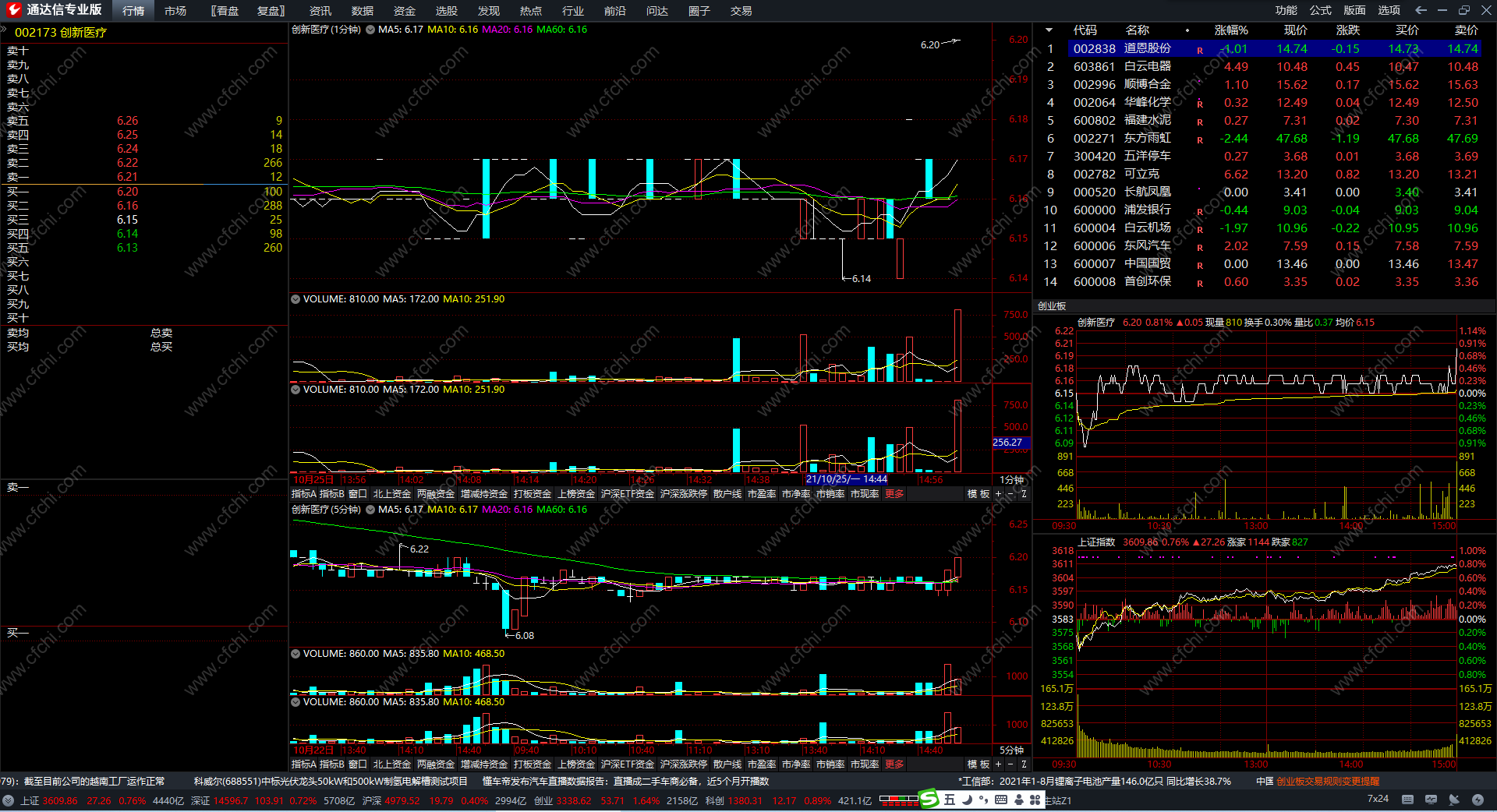
Task: Open the 5分钟 period selector
Action: pyautogui.click(x=1012, y=750)
